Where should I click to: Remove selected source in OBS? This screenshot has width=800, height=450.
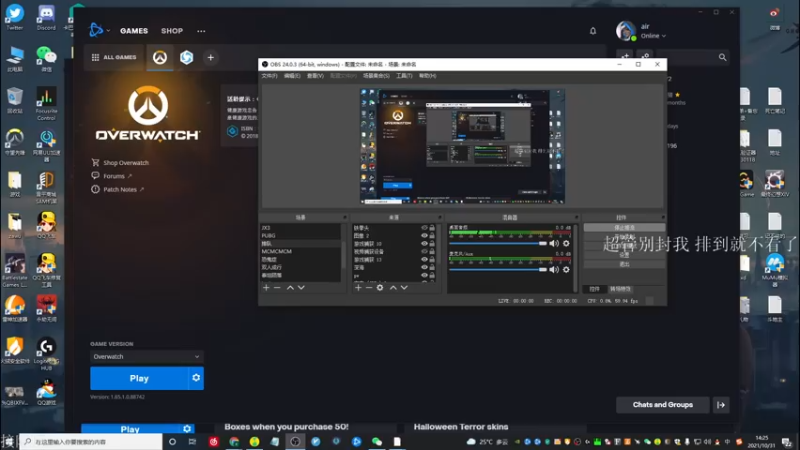pos(369,288)
